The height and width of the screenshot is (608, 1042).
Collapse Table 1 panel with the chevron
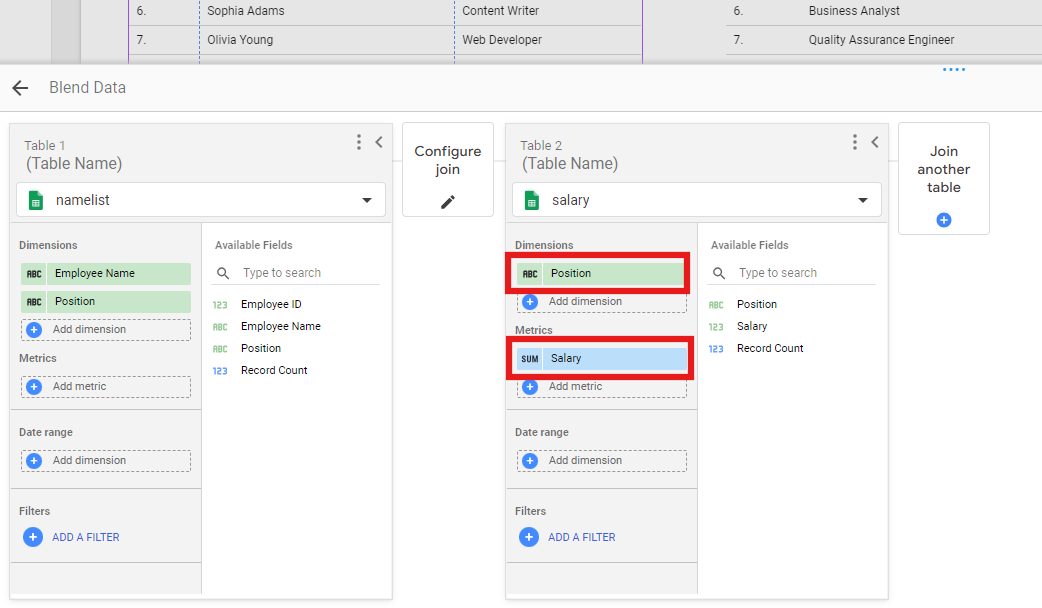point(379,142)
